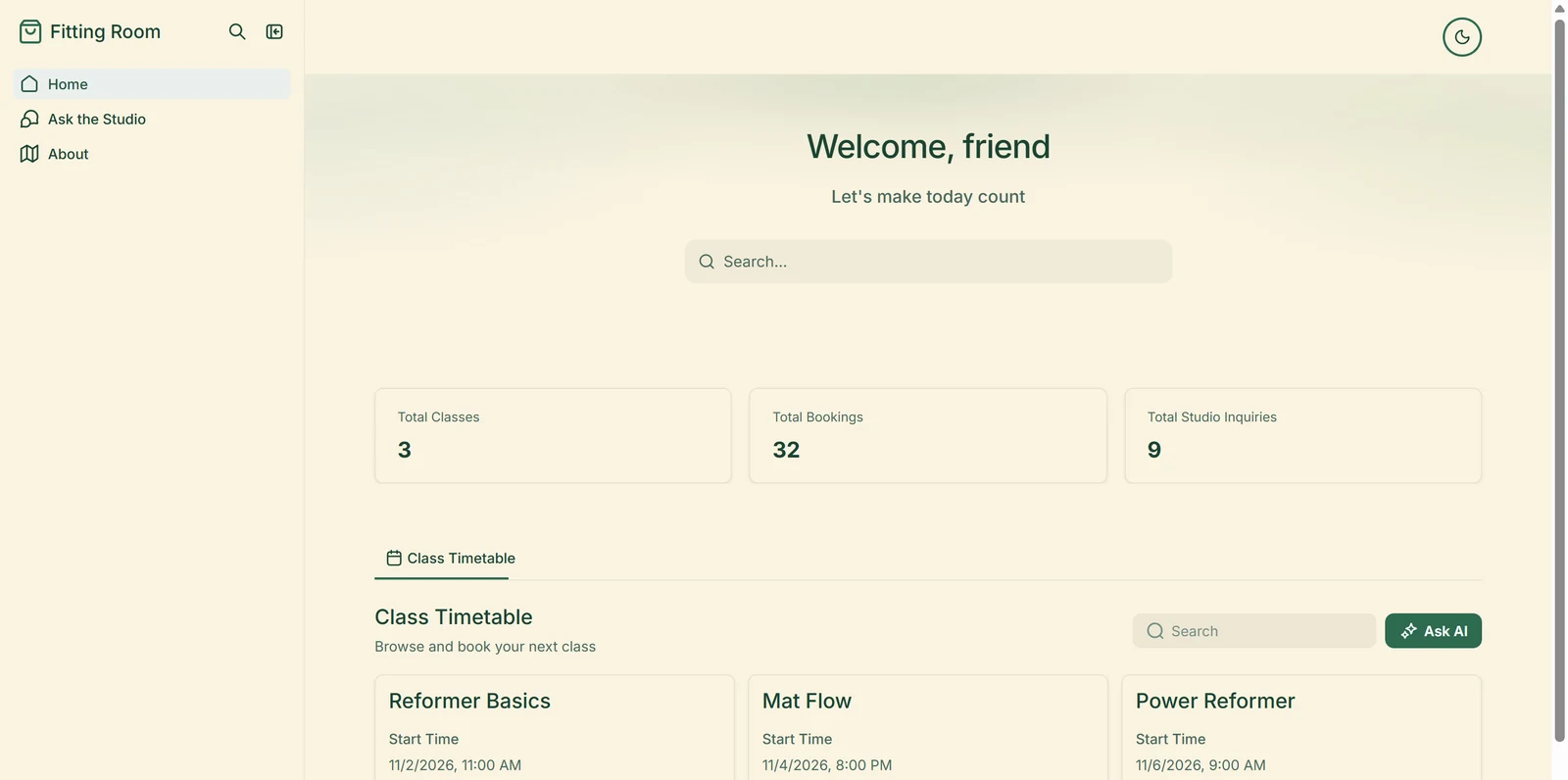The image size is (1568, 780).
Task: Click the Welcome, friend heading
Action: [x=928, y=146]
